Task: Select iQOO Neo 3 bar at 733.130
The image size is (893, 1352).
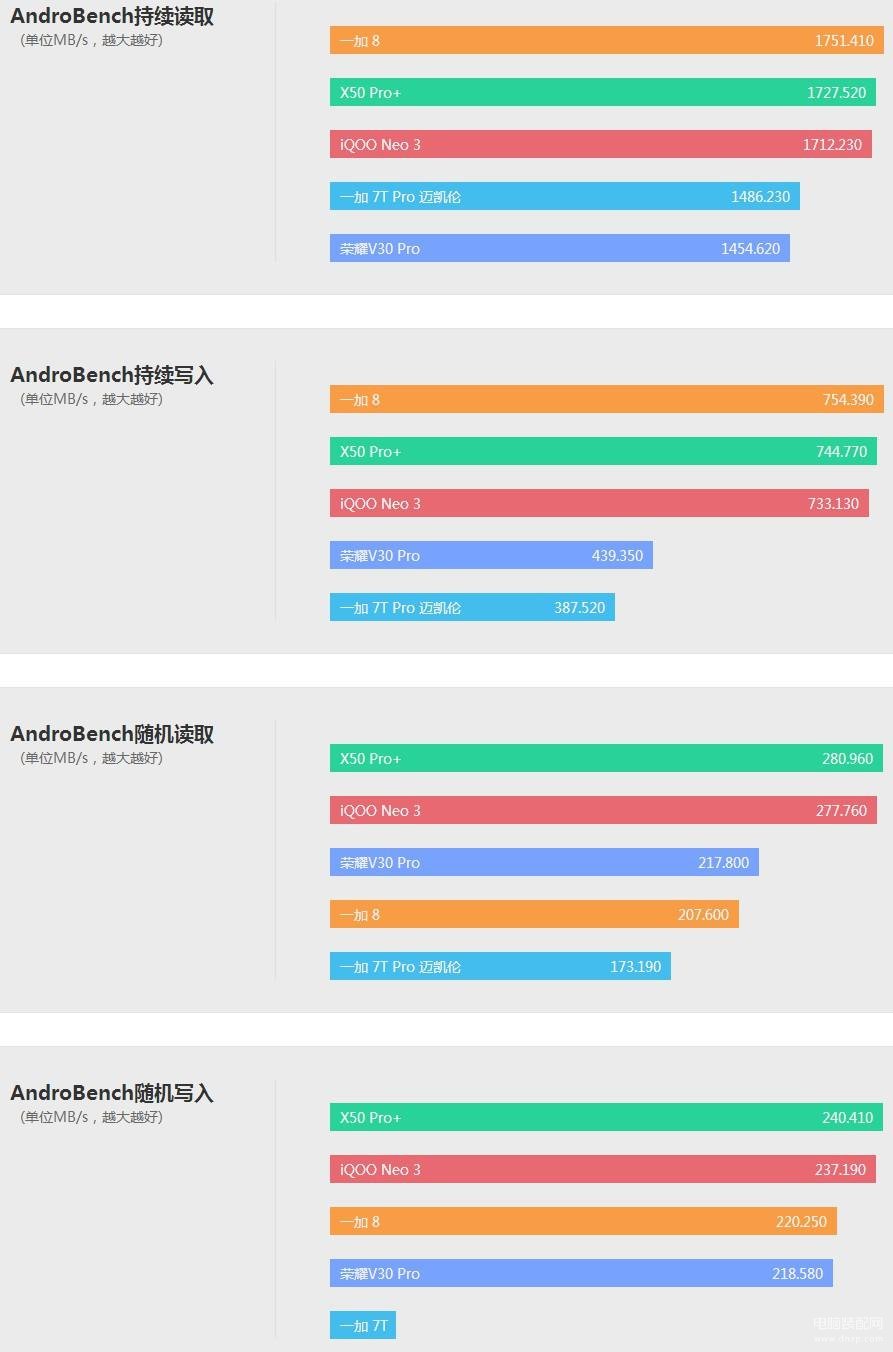Action: coord(599,504)
